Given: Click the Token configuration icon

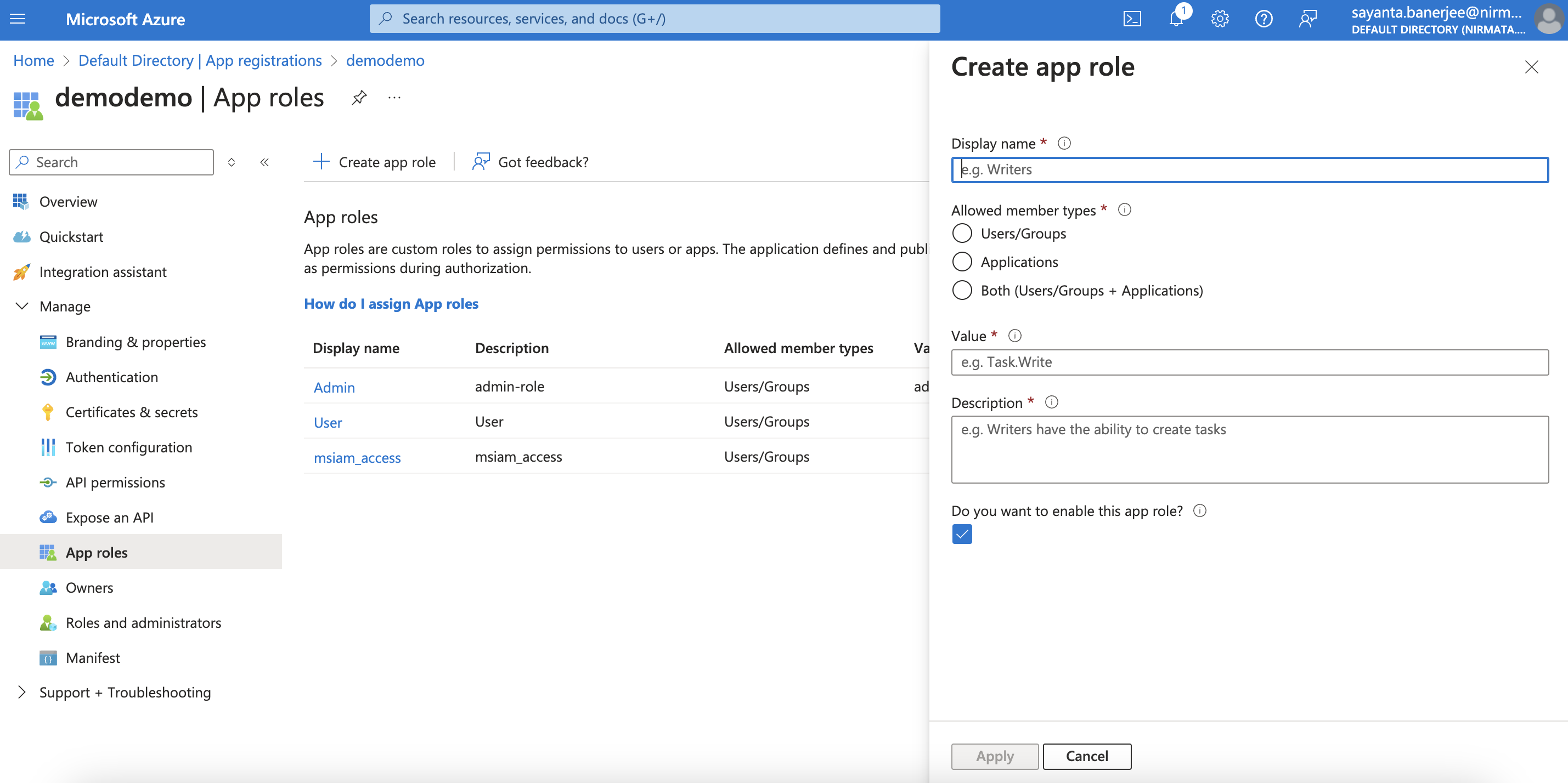Looking at the screenshot, I should [x=48, y=447].
